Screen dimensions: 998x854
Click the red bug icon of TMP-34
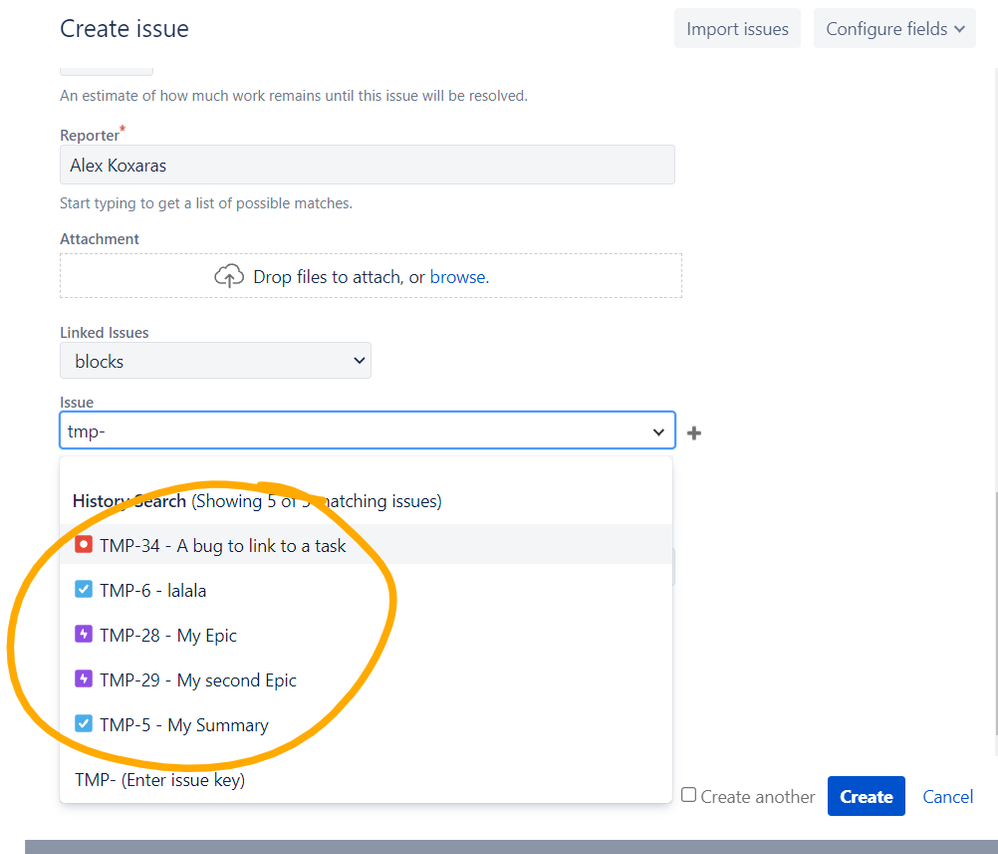(x=83, y=545)
